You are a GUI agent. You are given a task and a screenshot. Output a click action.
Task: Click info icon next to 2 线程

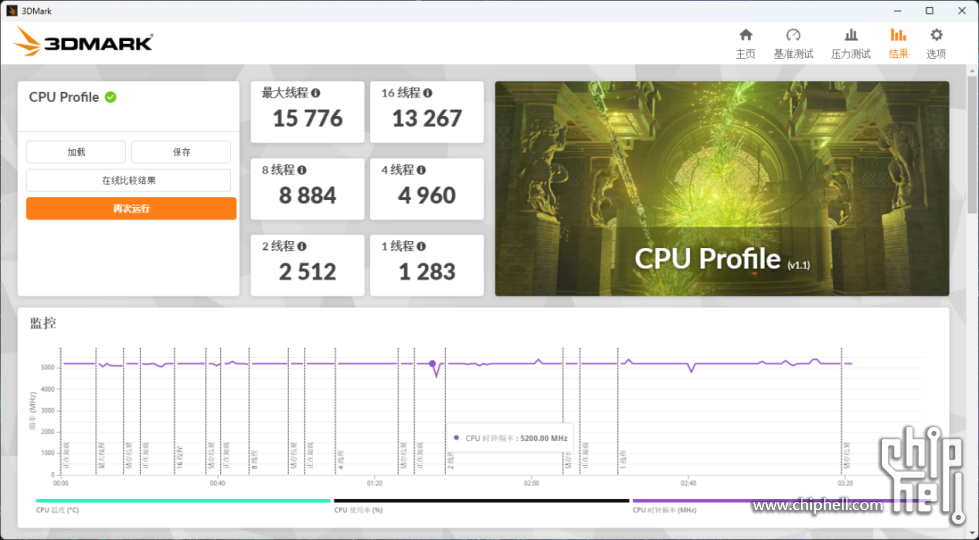tap(302, 247)
